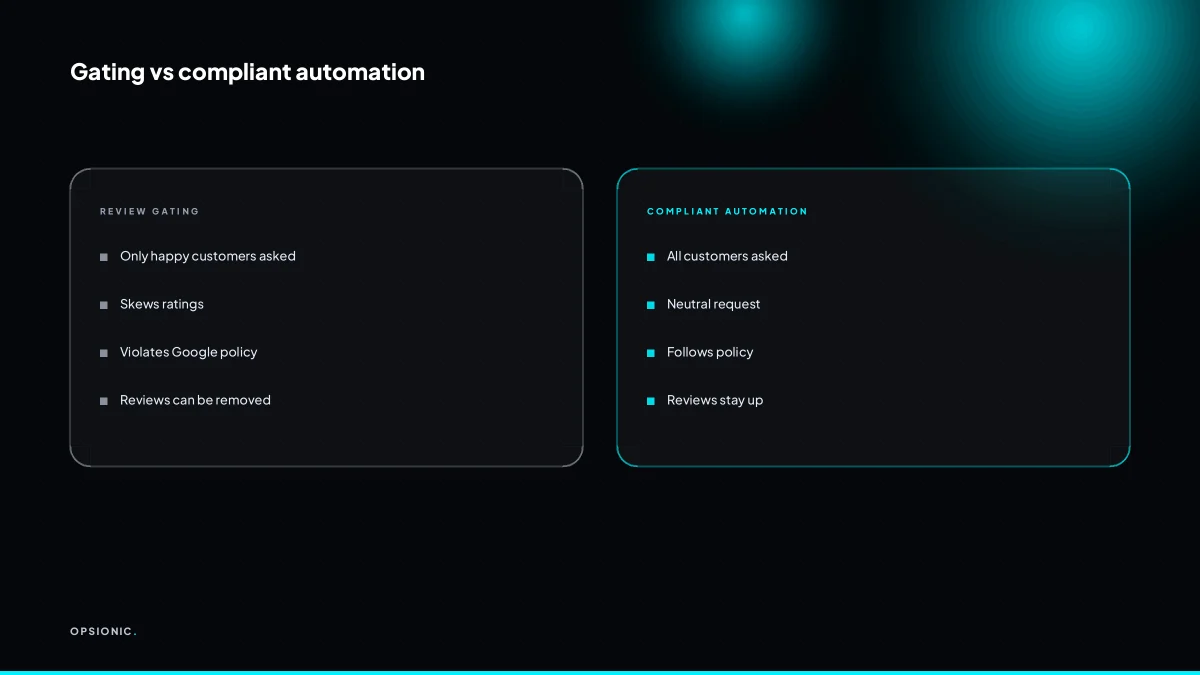Click the slide title 'Gating vs compliant automation'

click(247, 72)
